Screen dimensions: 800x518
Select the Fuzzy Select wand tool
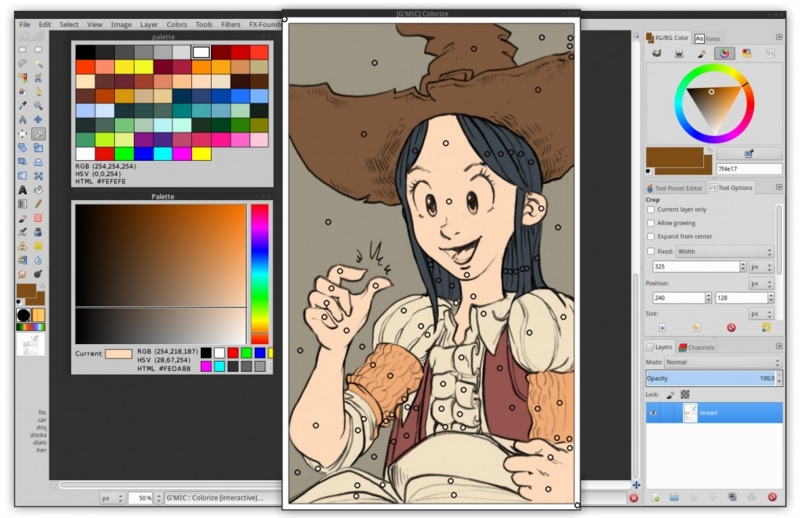click(38, 64)
